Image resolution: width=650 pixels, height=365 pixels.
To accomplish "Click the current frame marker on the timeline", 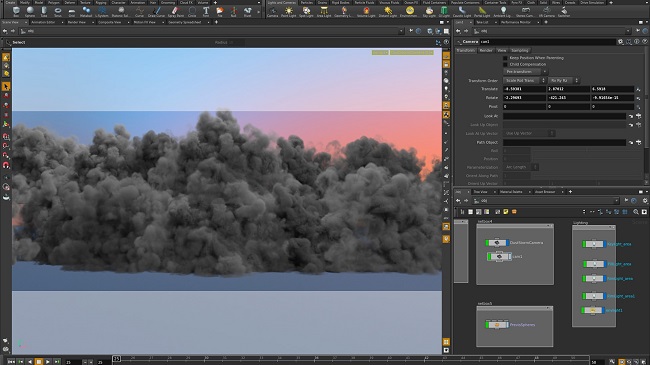I will coord(116,359).
